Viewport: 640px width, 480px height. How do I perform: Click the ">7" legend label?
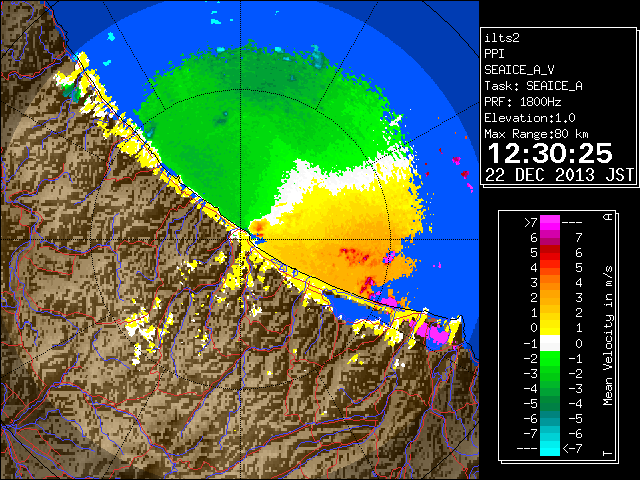click(531, 222)
